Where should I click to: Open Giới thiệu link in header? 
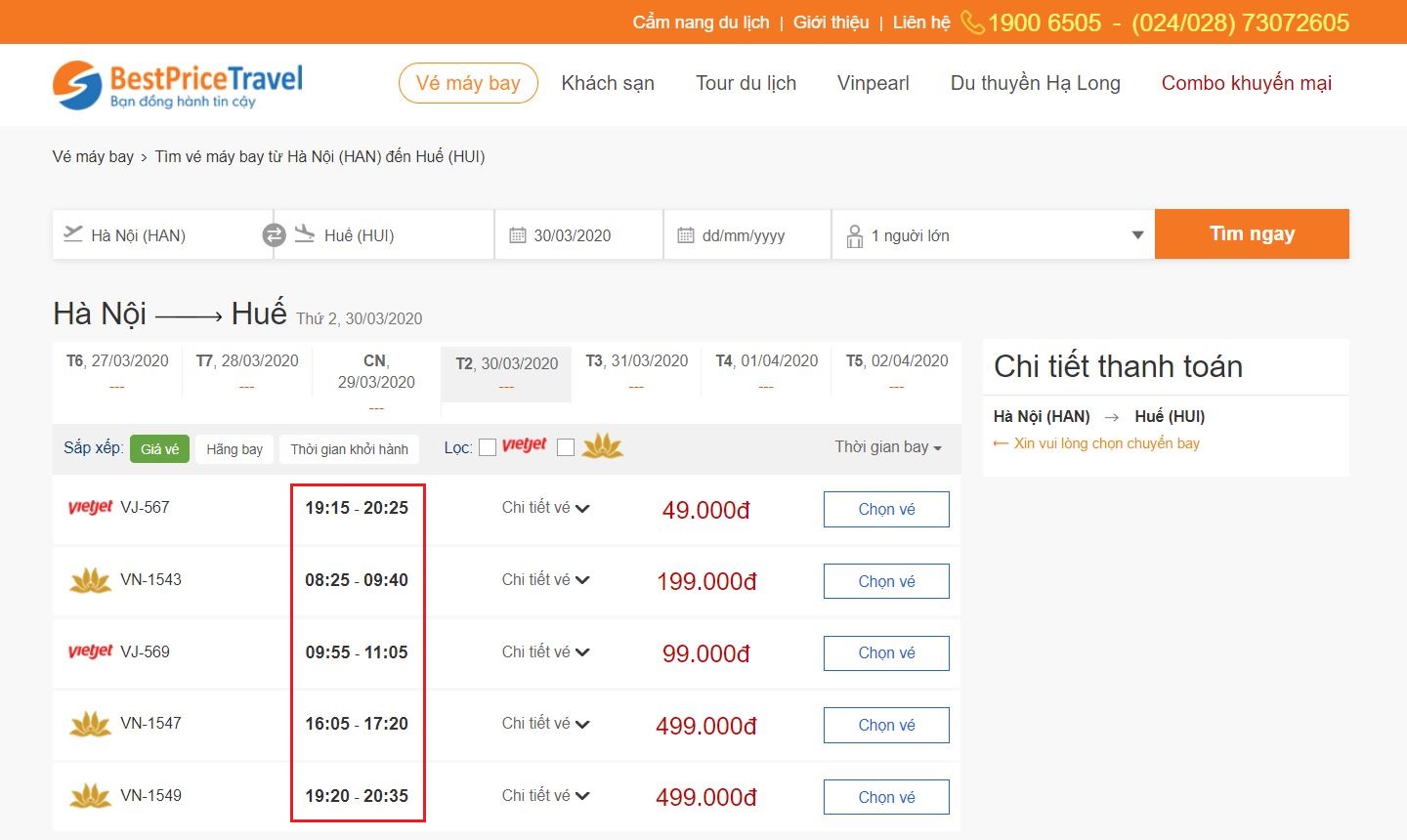[831, 22]
